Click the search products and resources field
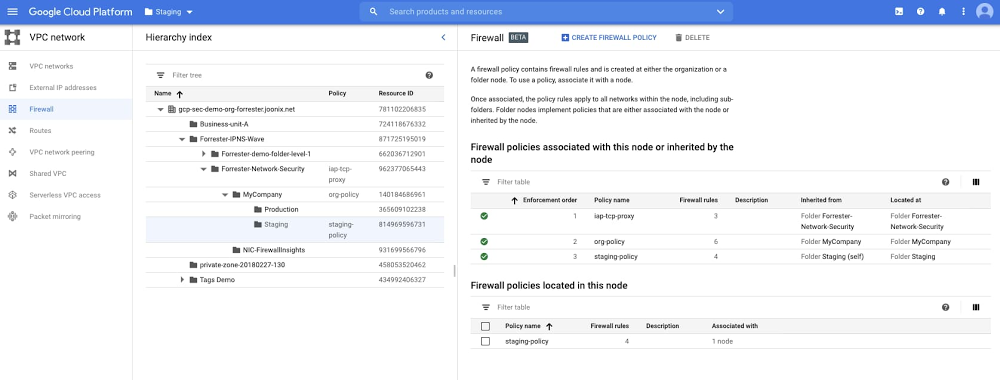This screenshot has height=380, width=1000. [x=546, y=11]
